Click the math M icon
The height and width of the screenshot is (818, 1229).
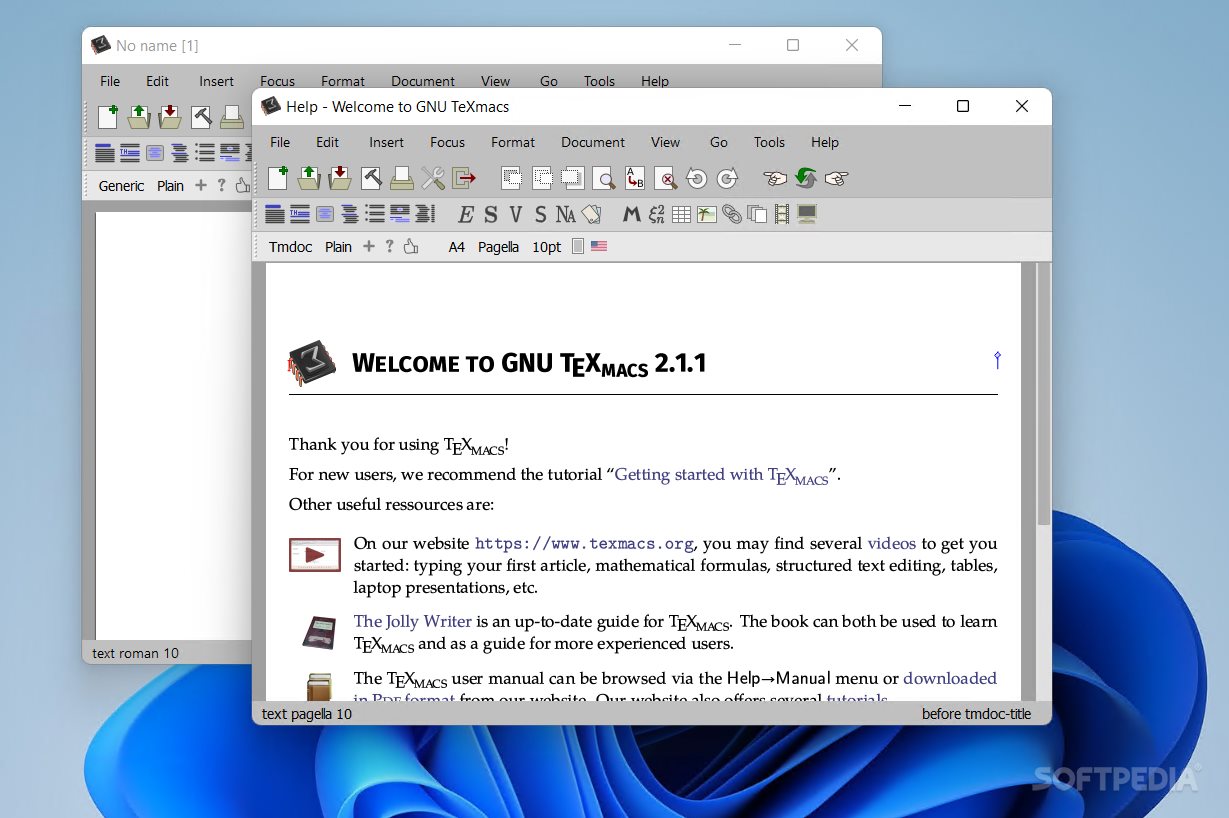tap(631, 214)
